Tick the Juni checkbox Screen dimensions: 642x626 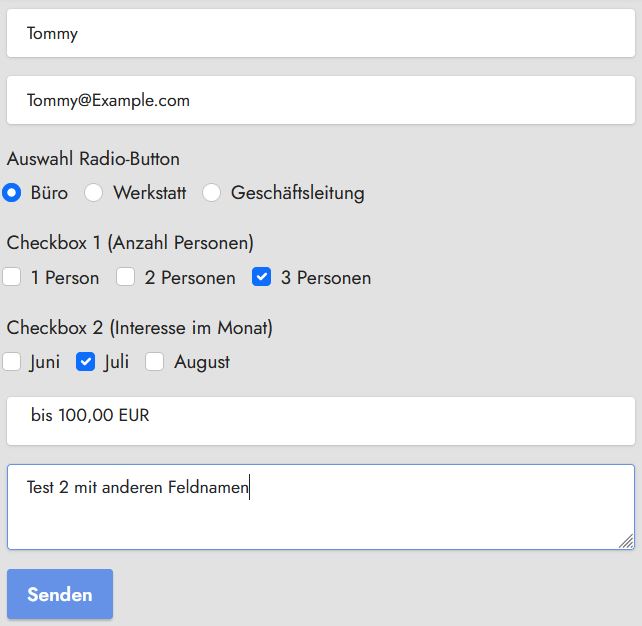(12, 362)
